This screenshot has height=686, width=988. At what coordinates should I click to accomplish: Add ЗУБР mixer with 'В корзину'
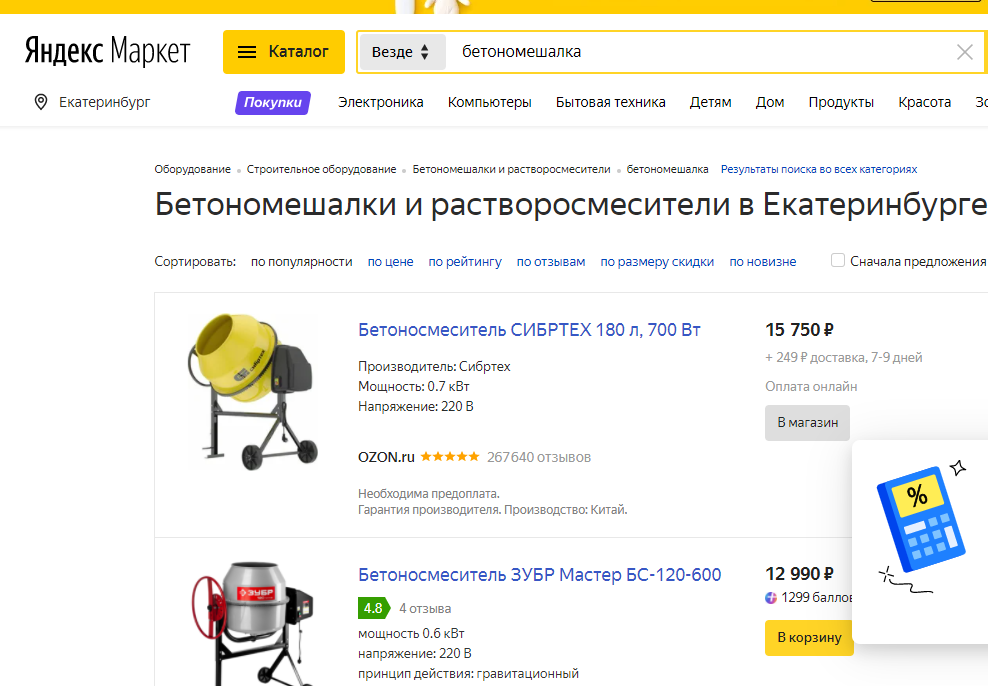(x=809, y=637)
